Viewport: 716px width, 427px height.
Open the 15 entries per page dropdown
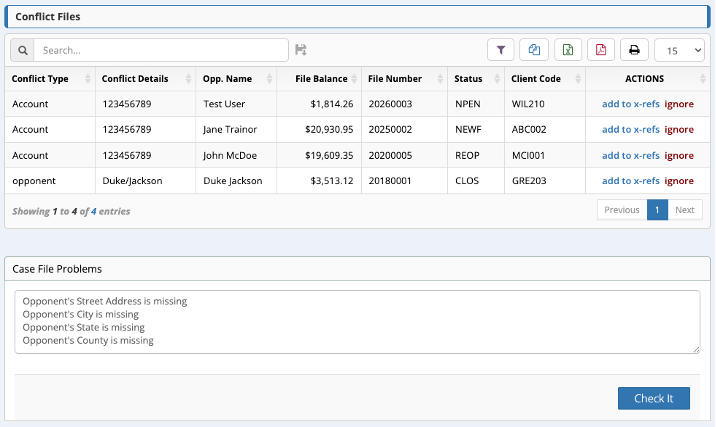click(x=679, y=50)
